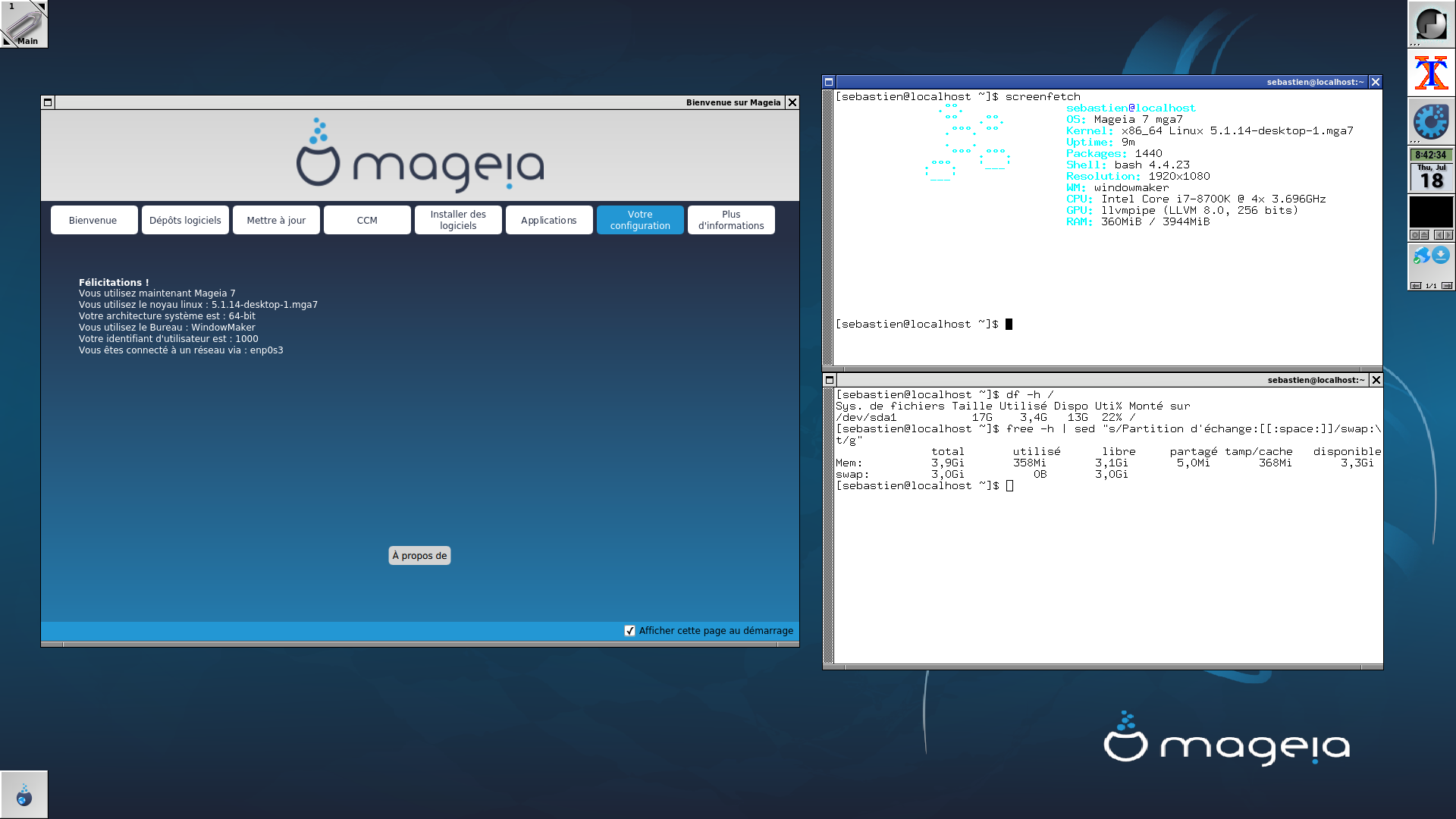
Task: Click the network status globe icon in dock
Action: point(1420,256)
